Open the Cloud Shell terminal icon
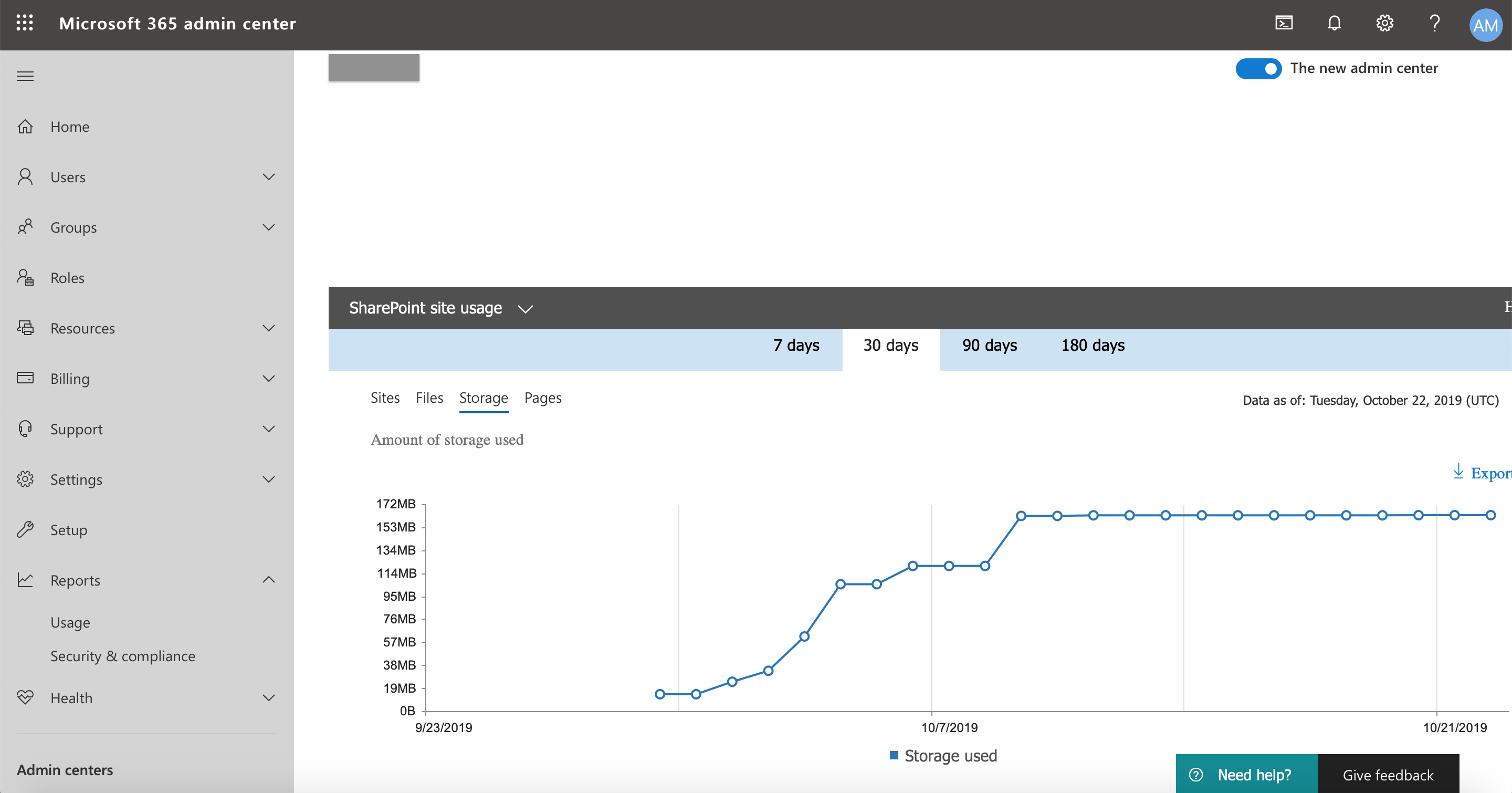 tap(1284, 24)
